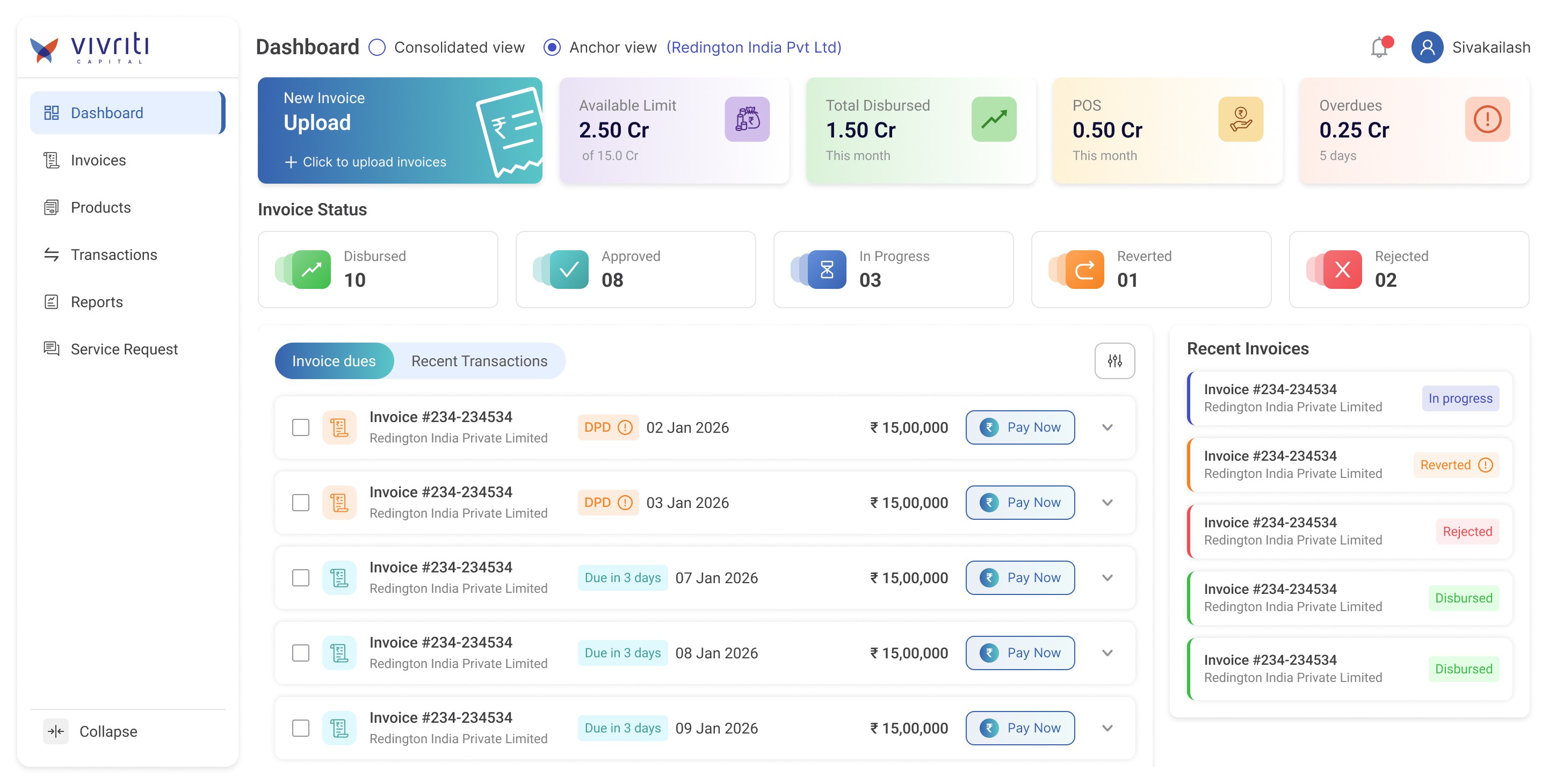Click the Rejected status X icon
1549x784 pixels.
[x=1342, y=270]
